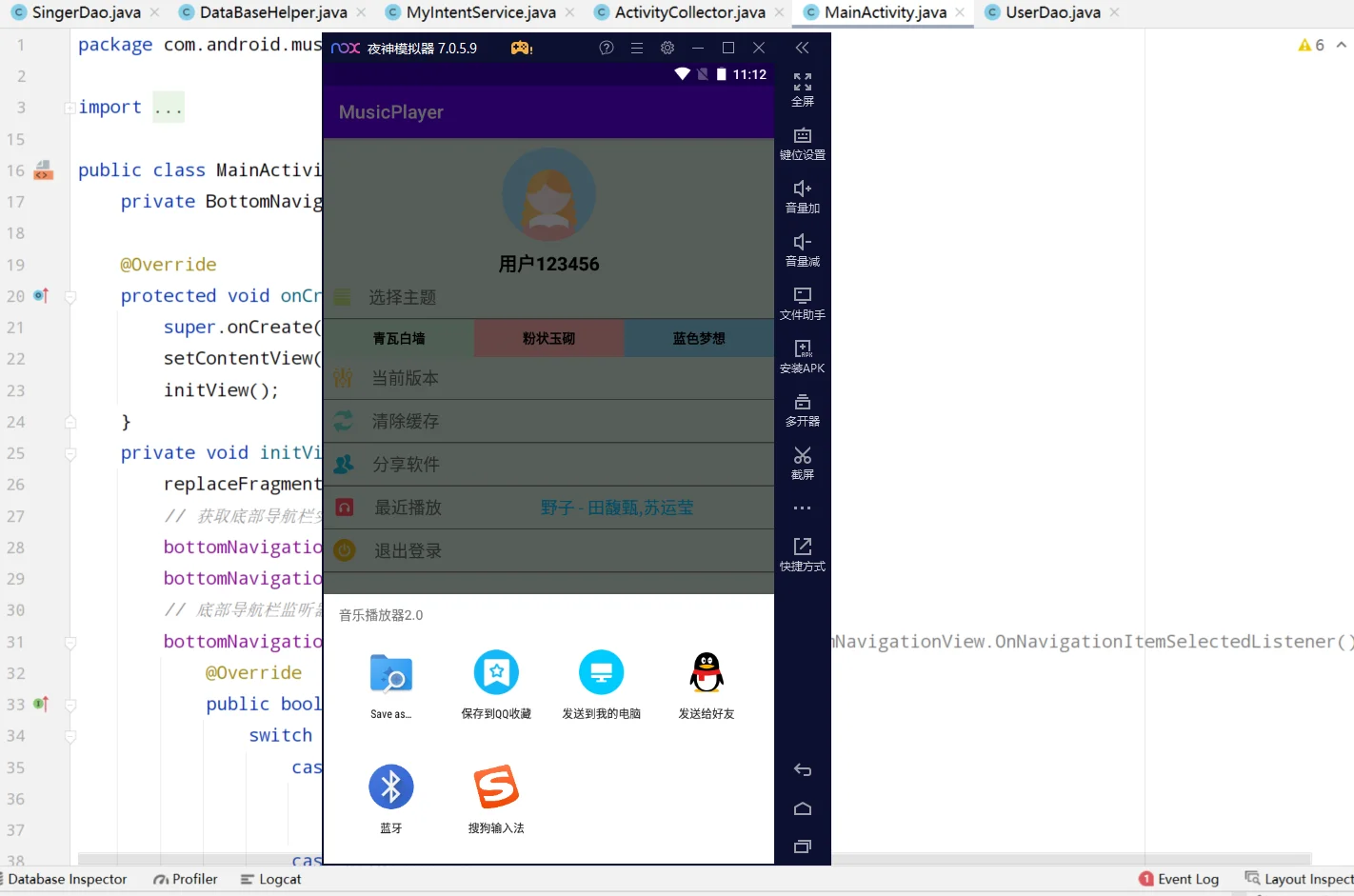The image size is (1354, 896).
Task: Open Android recent apps from Nox sidebar
Action: [803, 846]
